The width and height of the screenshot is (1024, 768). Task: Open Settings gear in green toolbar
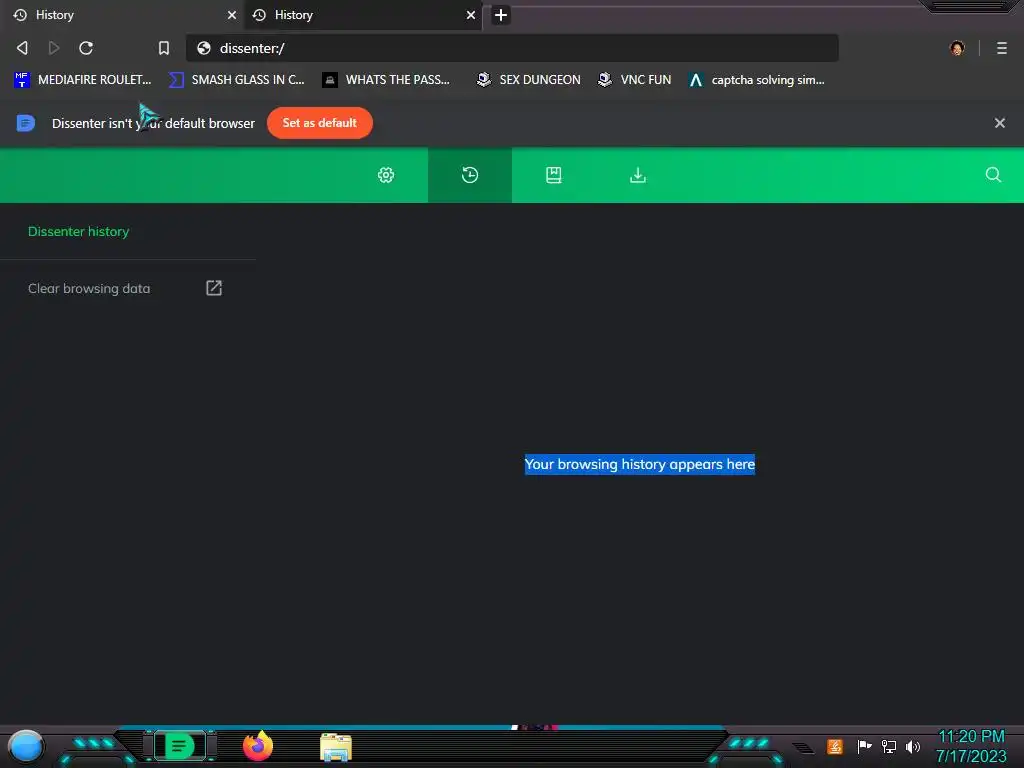(x=386, y=175)
